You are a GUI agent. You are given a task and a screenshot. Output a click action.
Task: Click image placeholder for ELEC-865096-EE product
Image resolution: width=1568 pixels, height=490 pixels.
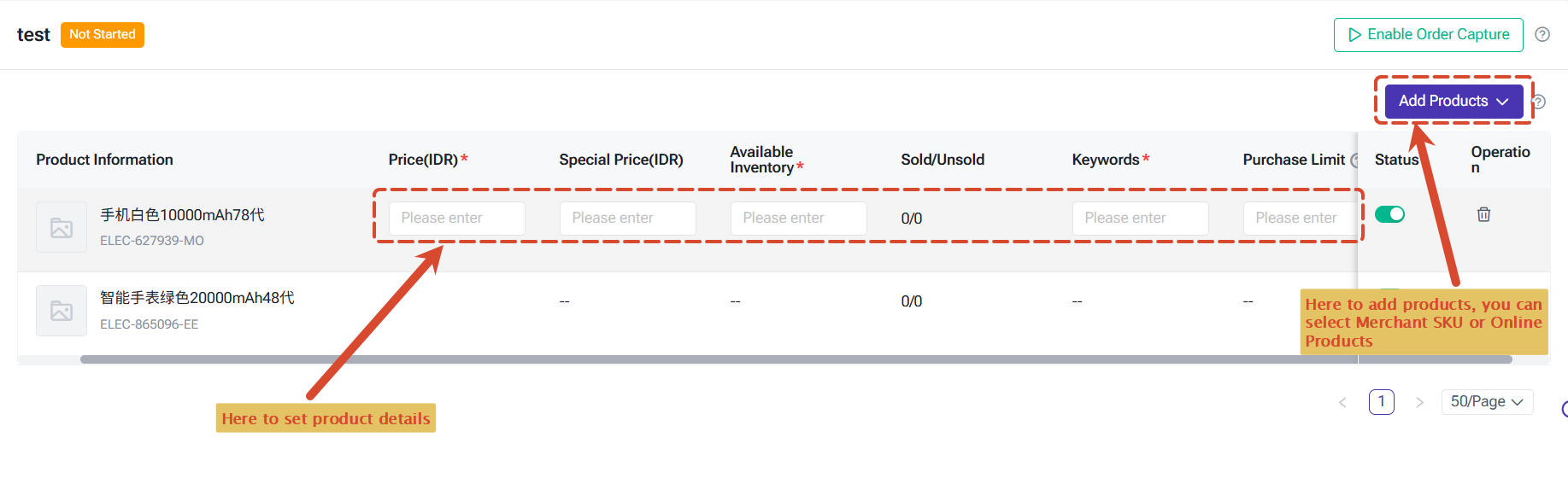coord(62,311)
